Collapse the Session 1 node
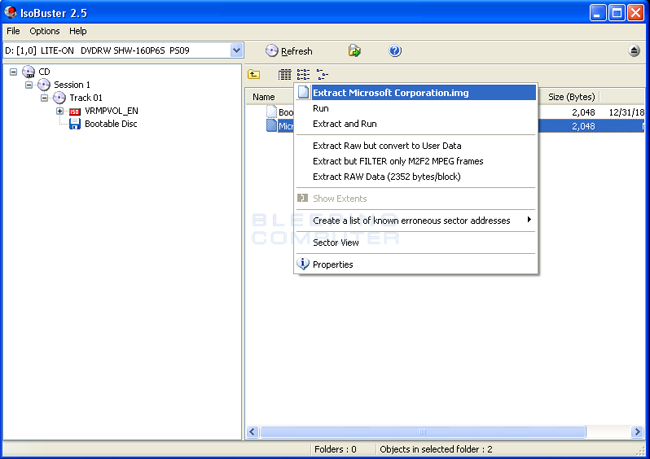Viewport: 650px width, 459px height. tap(29, 85)
